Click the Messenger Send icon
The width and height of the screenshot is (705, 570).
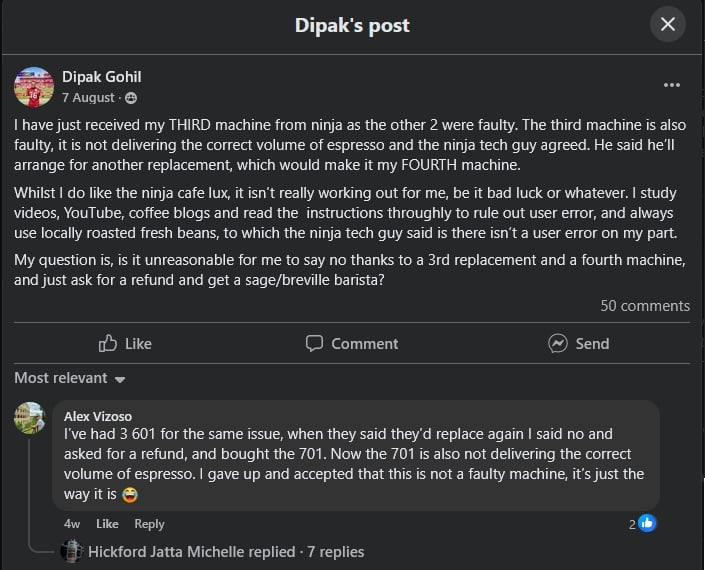coord(558,343)
